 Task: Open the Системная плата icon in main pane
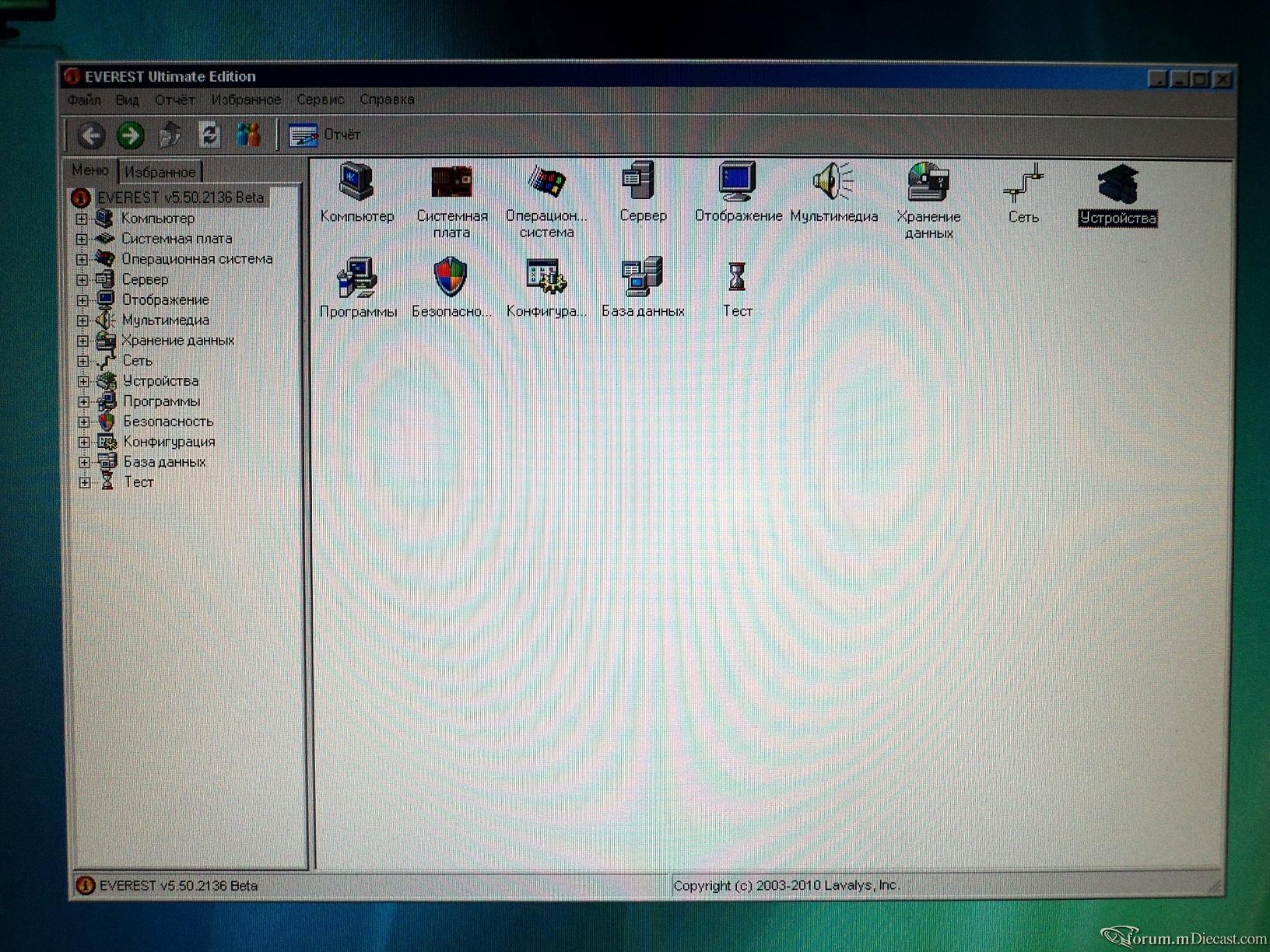click(x=452, y=201)
